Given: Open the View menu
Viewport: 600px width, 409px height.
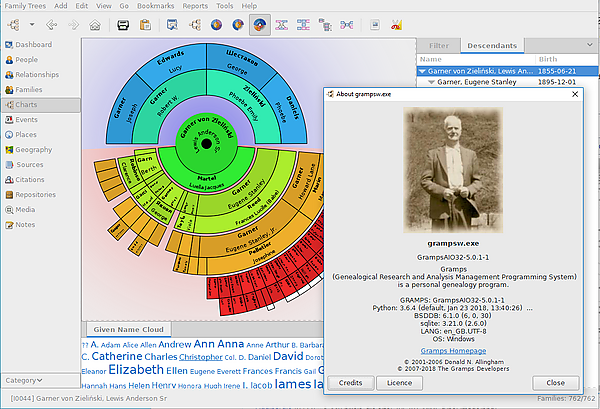Looking at the screenshot, I should (x=104, y=6).
